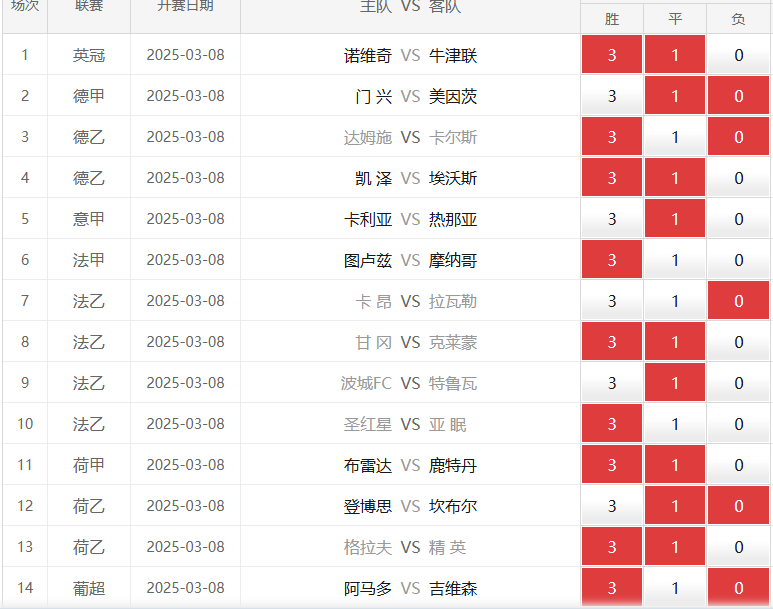The image size is (773, 609).
Task: Toggle loss (0) for 达姆施 VS 卡尔斯
Action: coord(738,137)
